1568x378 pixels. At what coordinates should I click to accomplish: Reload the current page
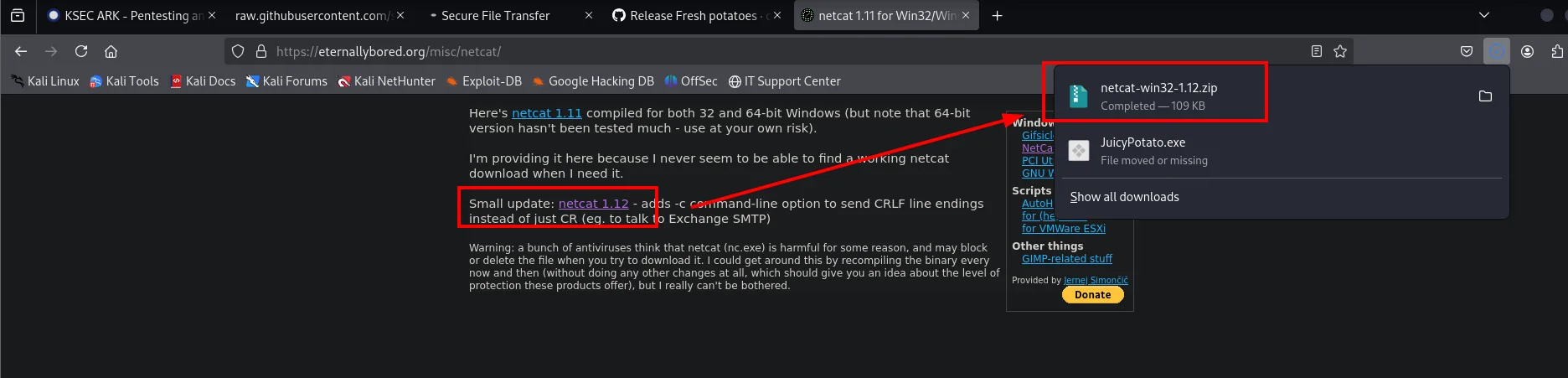pos(81,51)
